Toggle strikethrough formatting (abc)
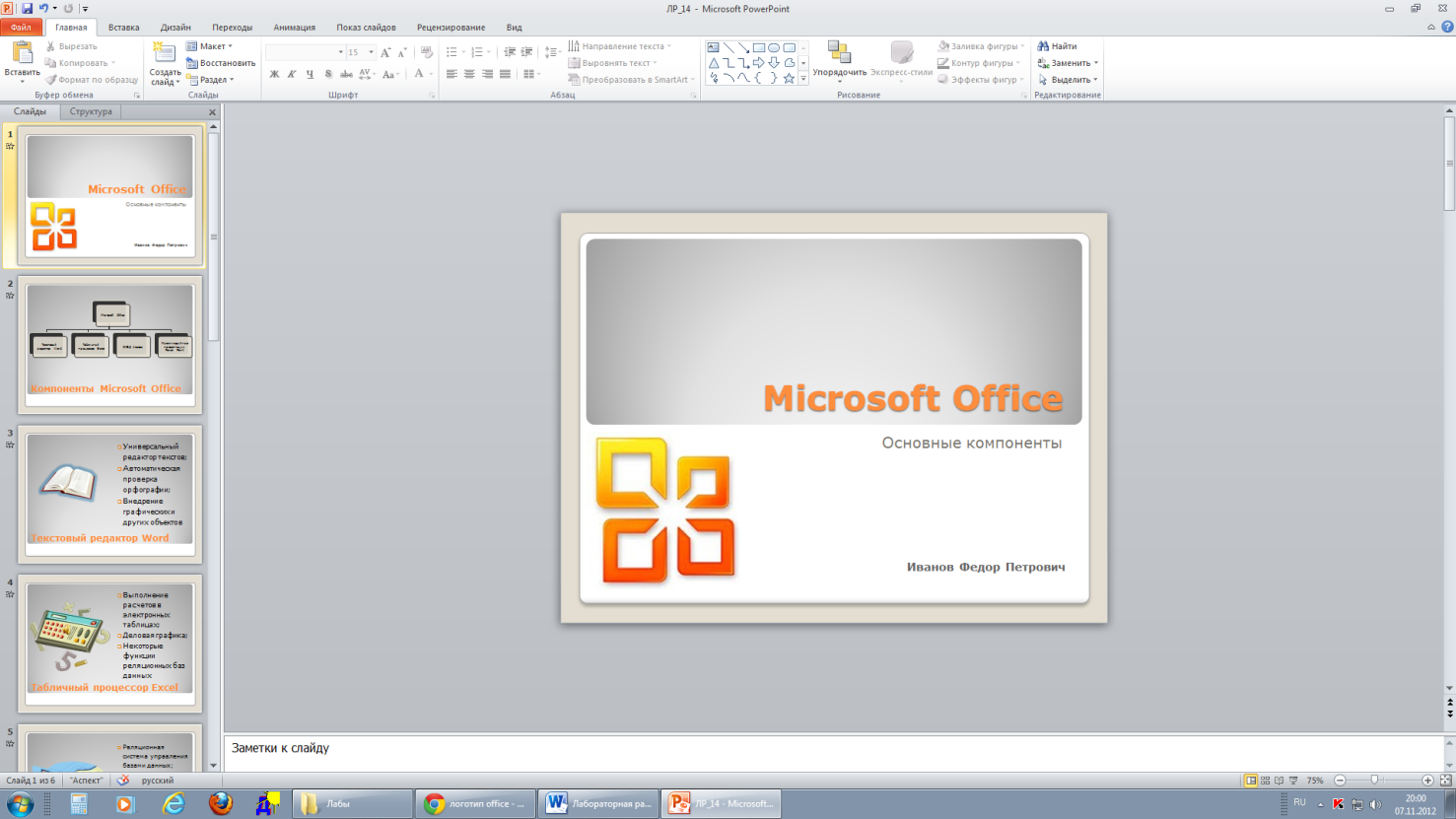1456x819 pixels. (x=346, y=74)
